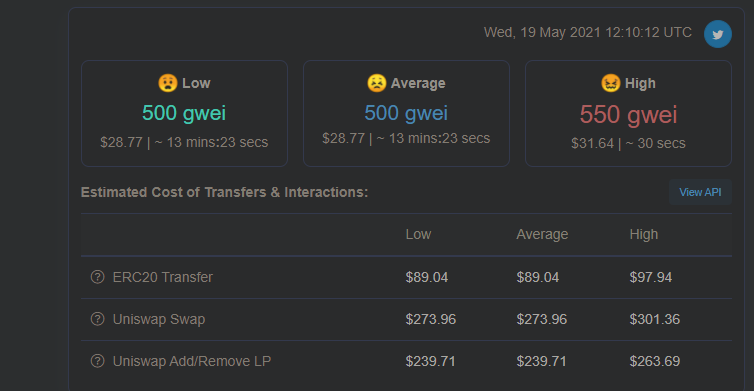Select the Average gas price card

(406, 114)
